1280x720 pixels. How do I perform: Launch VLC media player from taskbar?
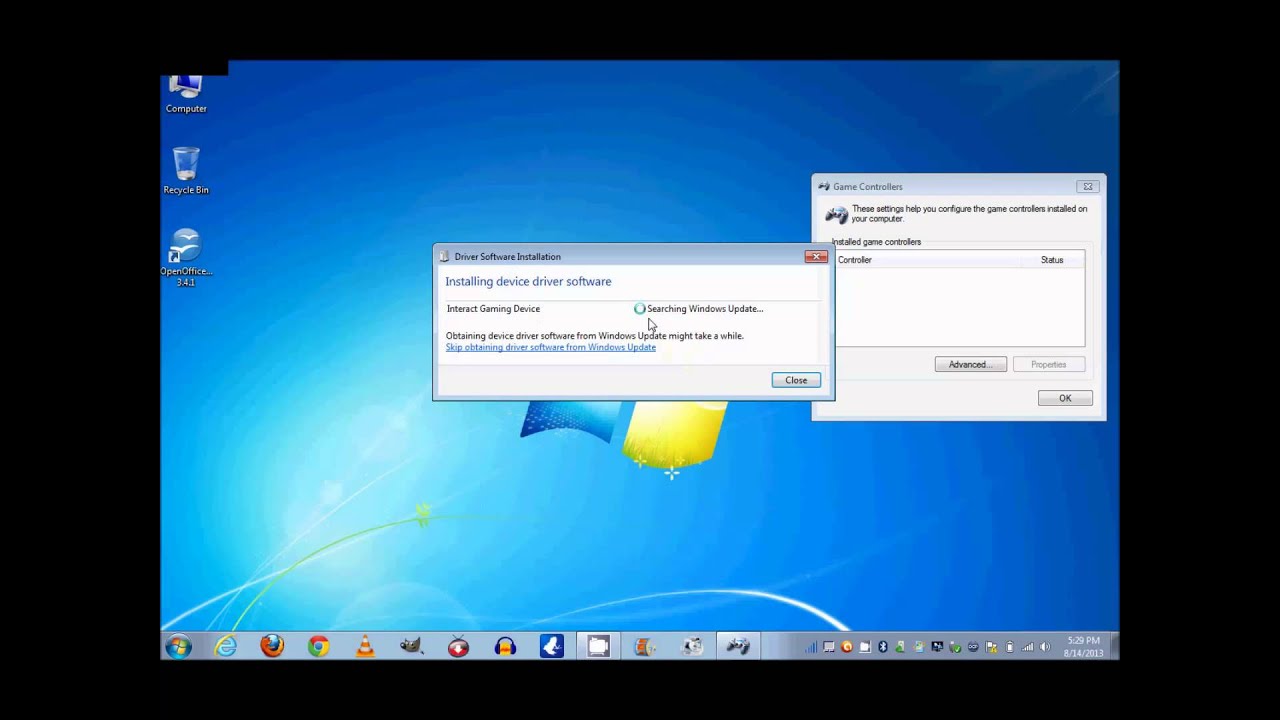coord(365,647)
